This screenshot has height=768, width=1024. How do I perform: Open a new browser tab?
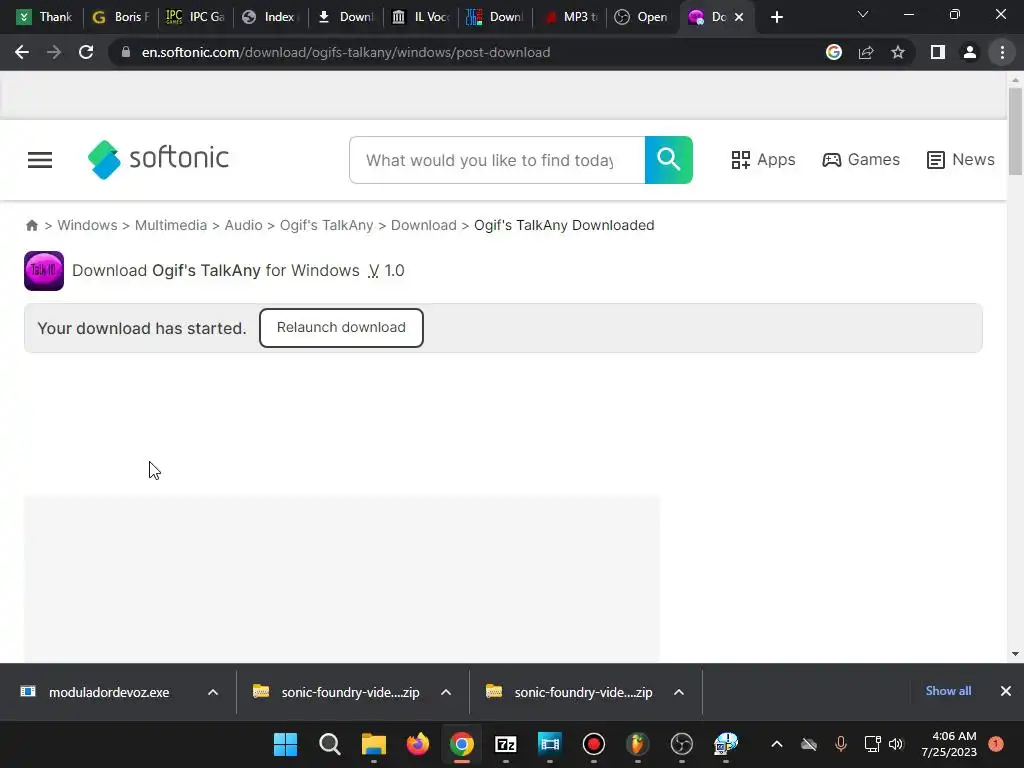point(776,17)
